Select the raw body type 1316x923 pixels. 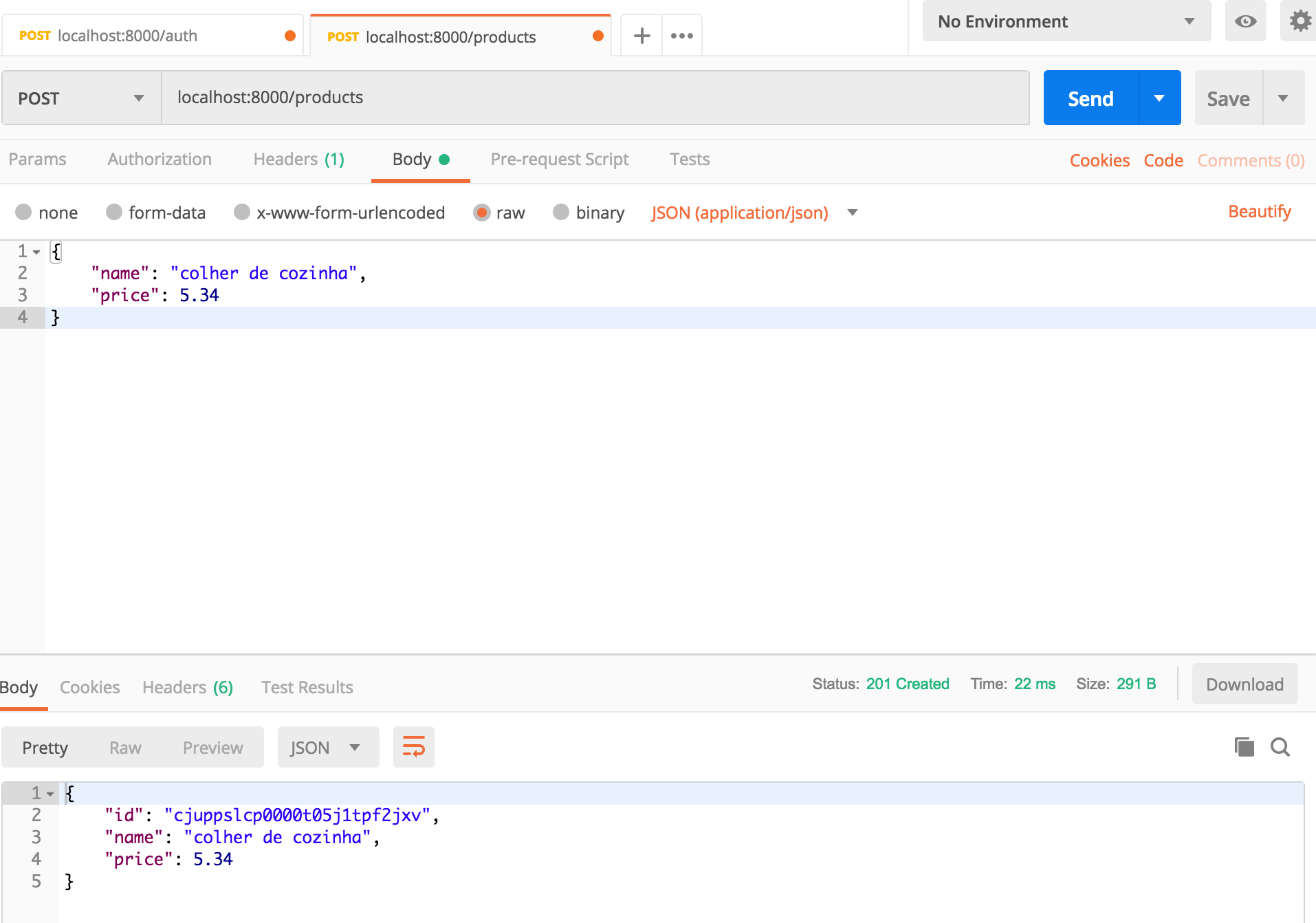pyautogui.click(x=482, y=212)
